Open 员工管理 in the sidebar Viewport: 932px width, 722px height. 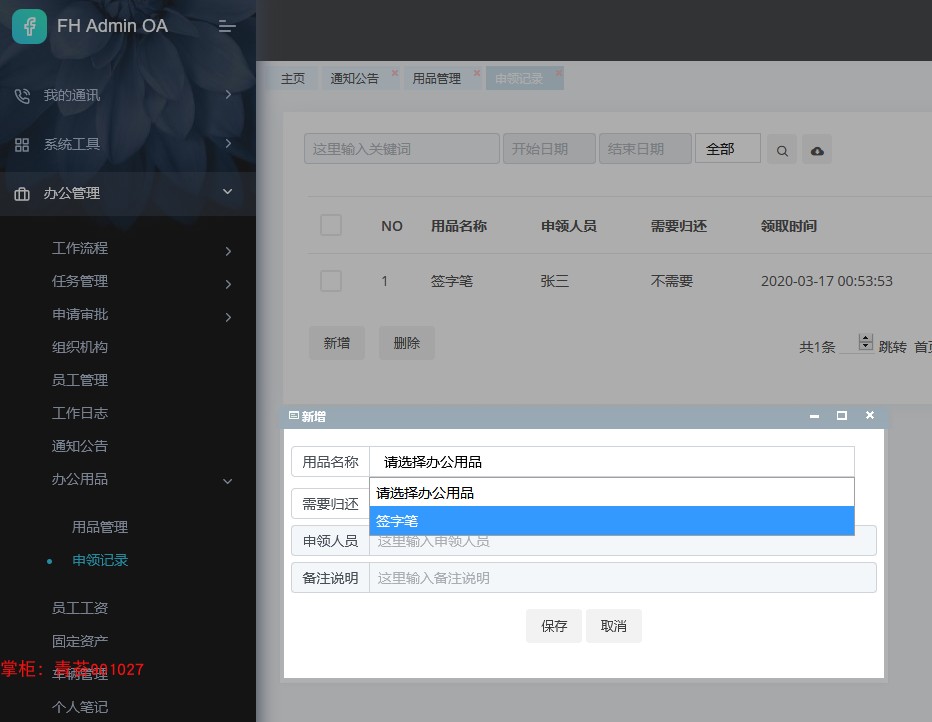80,380
